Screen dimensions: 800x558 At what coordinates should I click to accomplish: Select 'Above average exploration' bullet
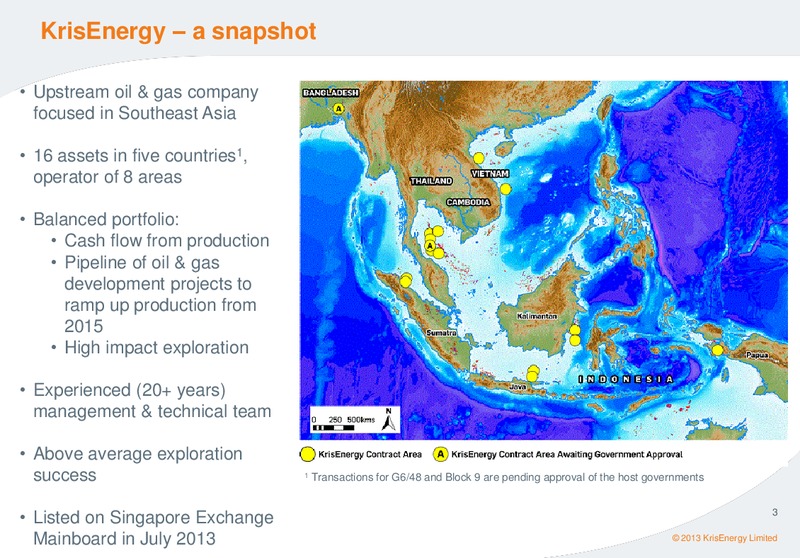138,454
